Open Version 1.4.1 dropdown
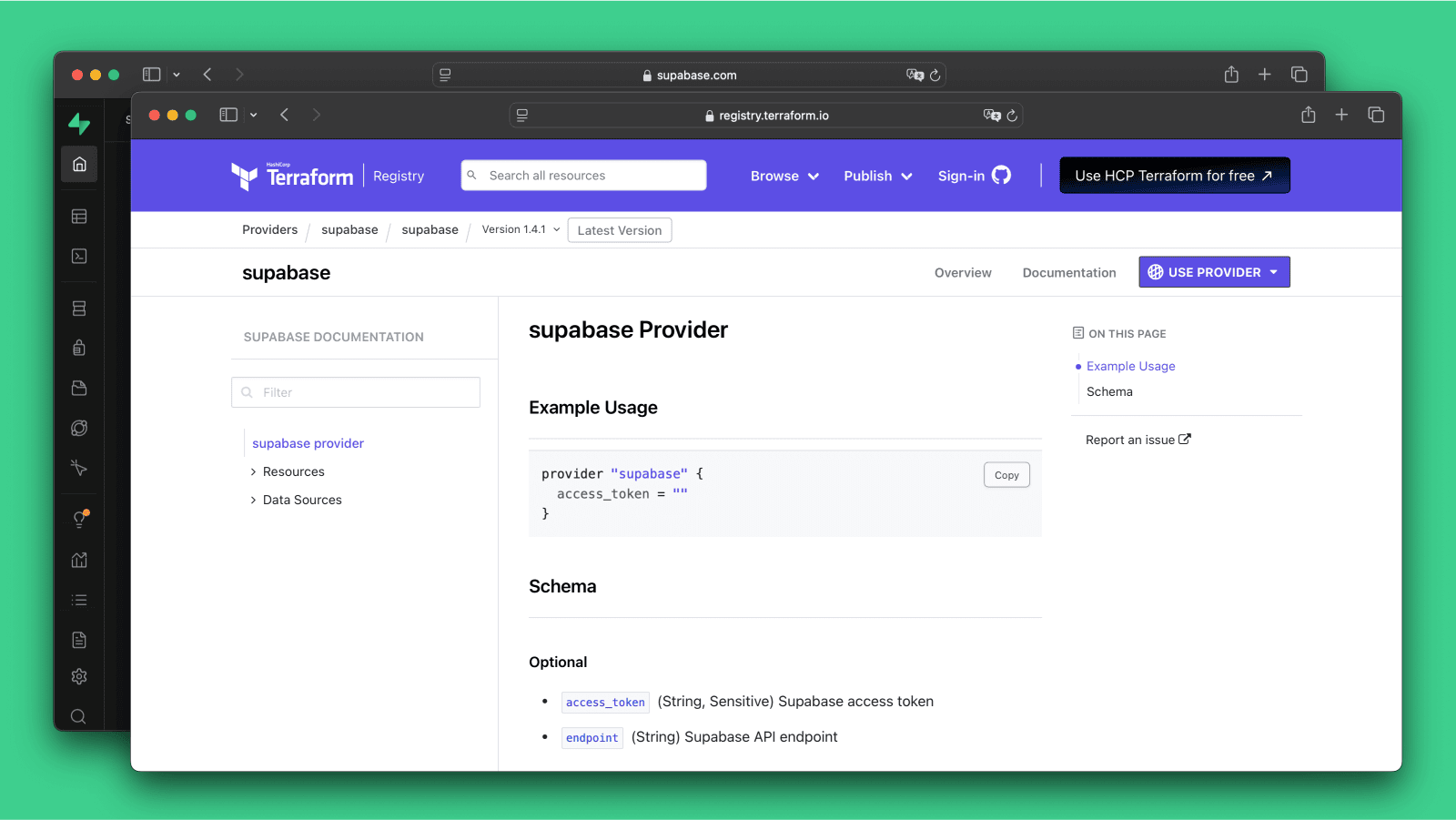Image resolution: width=1456 pixels, height=820 pixels. point(521,229)
